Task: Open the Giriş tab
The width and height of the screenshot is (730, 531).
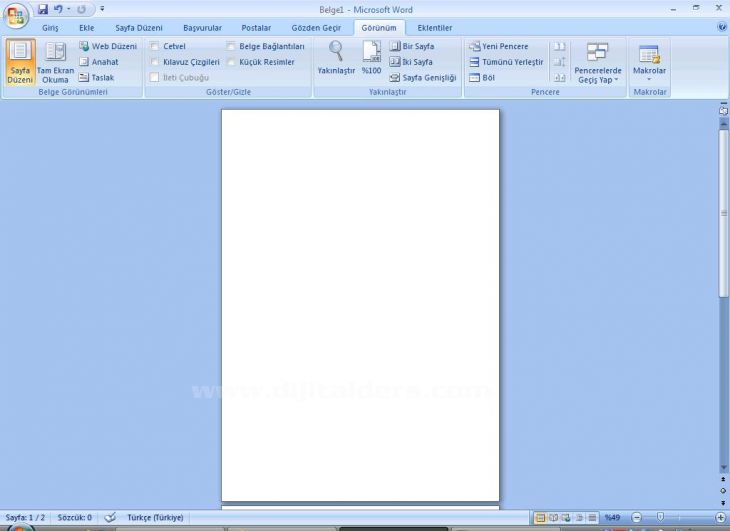Action: pos(50,28)
